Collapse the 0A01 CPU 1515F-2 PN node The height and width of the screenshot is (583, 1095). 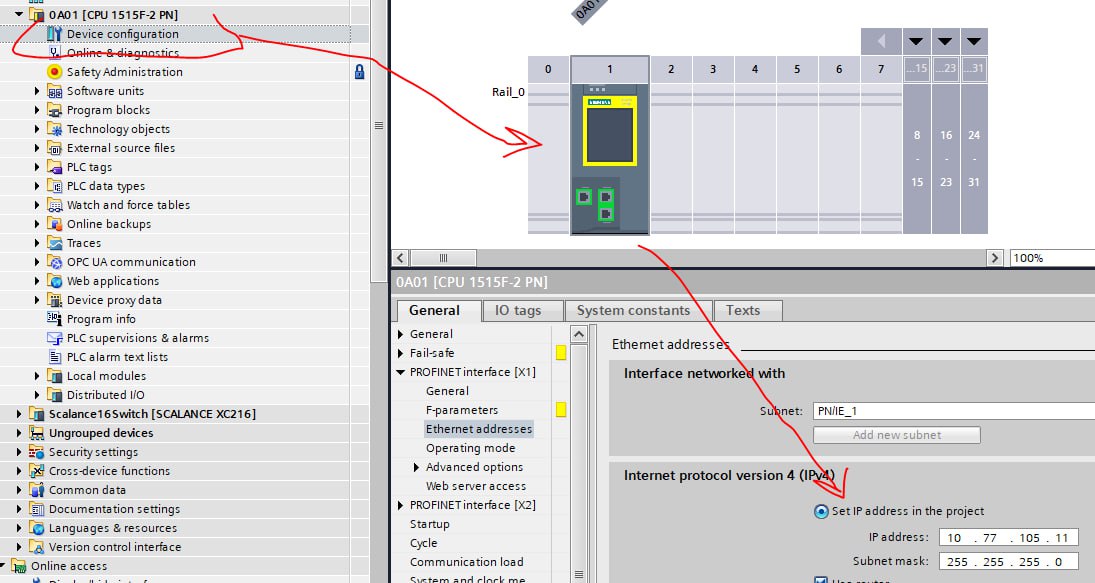(19, 14)
